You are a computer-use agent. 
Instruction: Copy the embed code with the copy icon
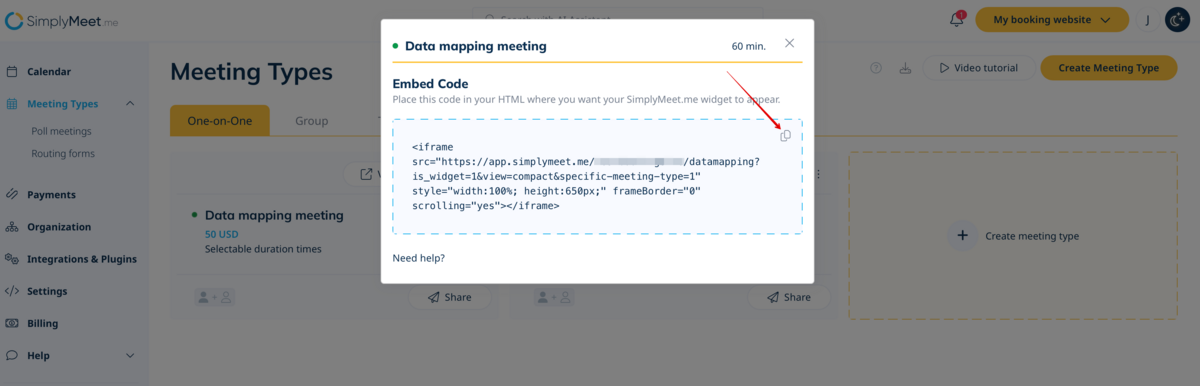point(785,136)
